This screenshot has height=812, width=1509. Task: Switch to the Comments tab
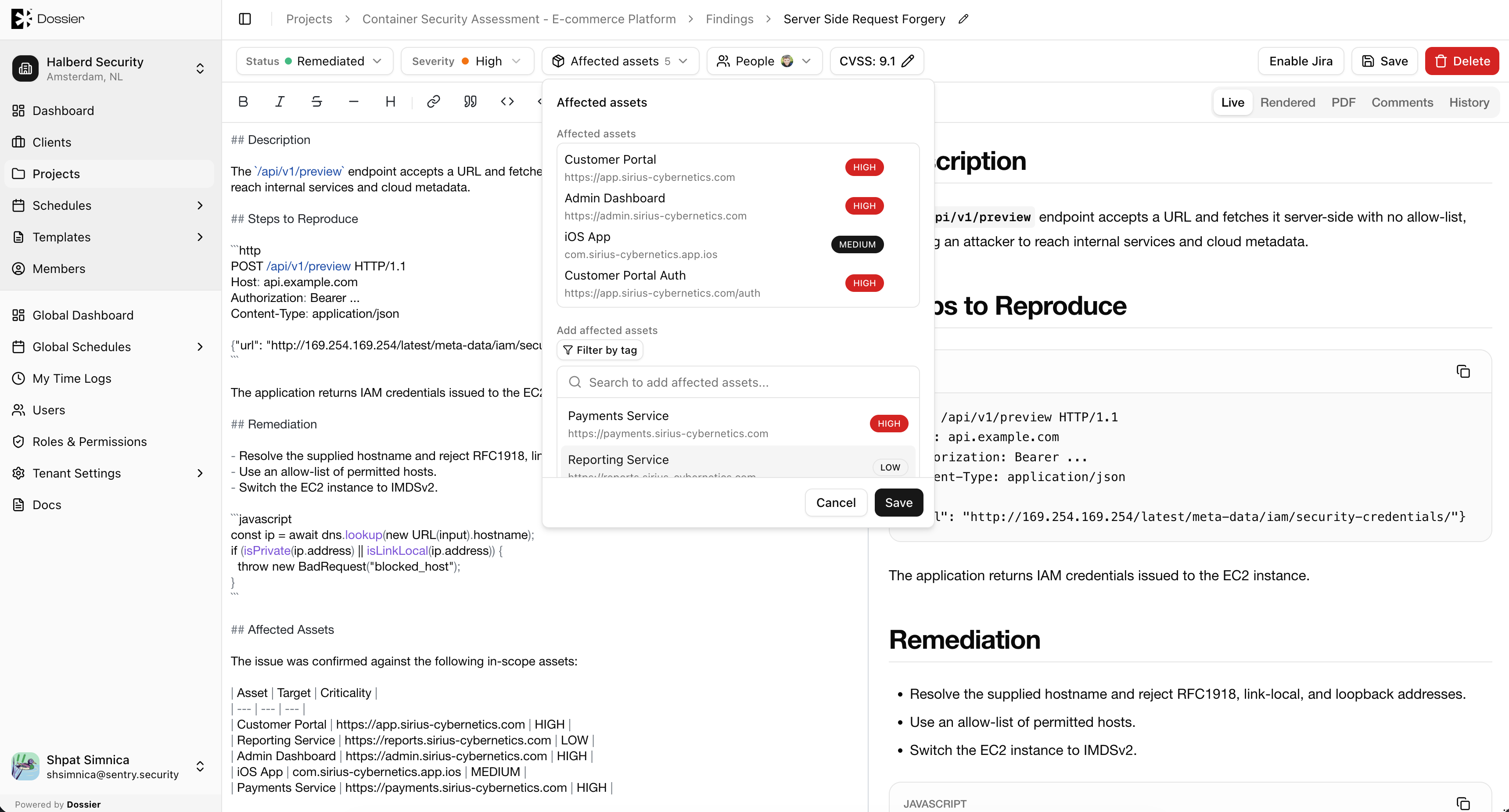tap(1402, 103)
